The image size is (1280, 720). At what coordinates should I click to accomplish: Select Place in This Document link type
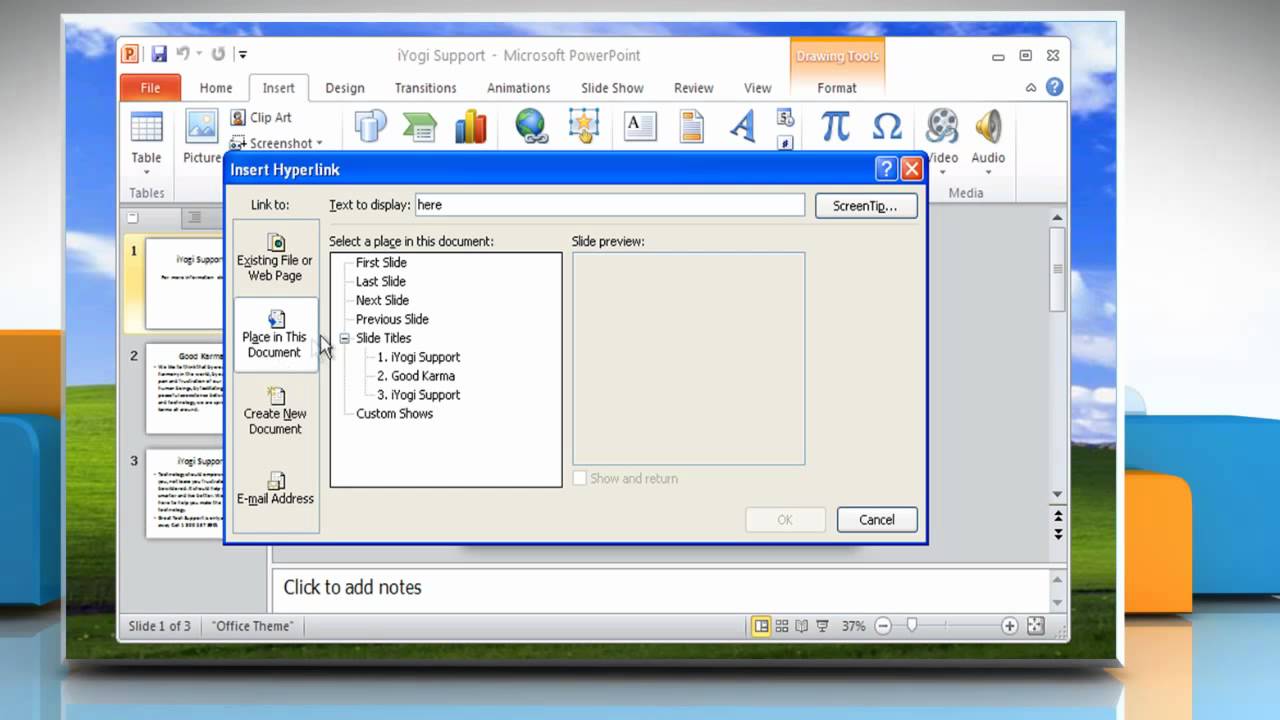(275, 335)
